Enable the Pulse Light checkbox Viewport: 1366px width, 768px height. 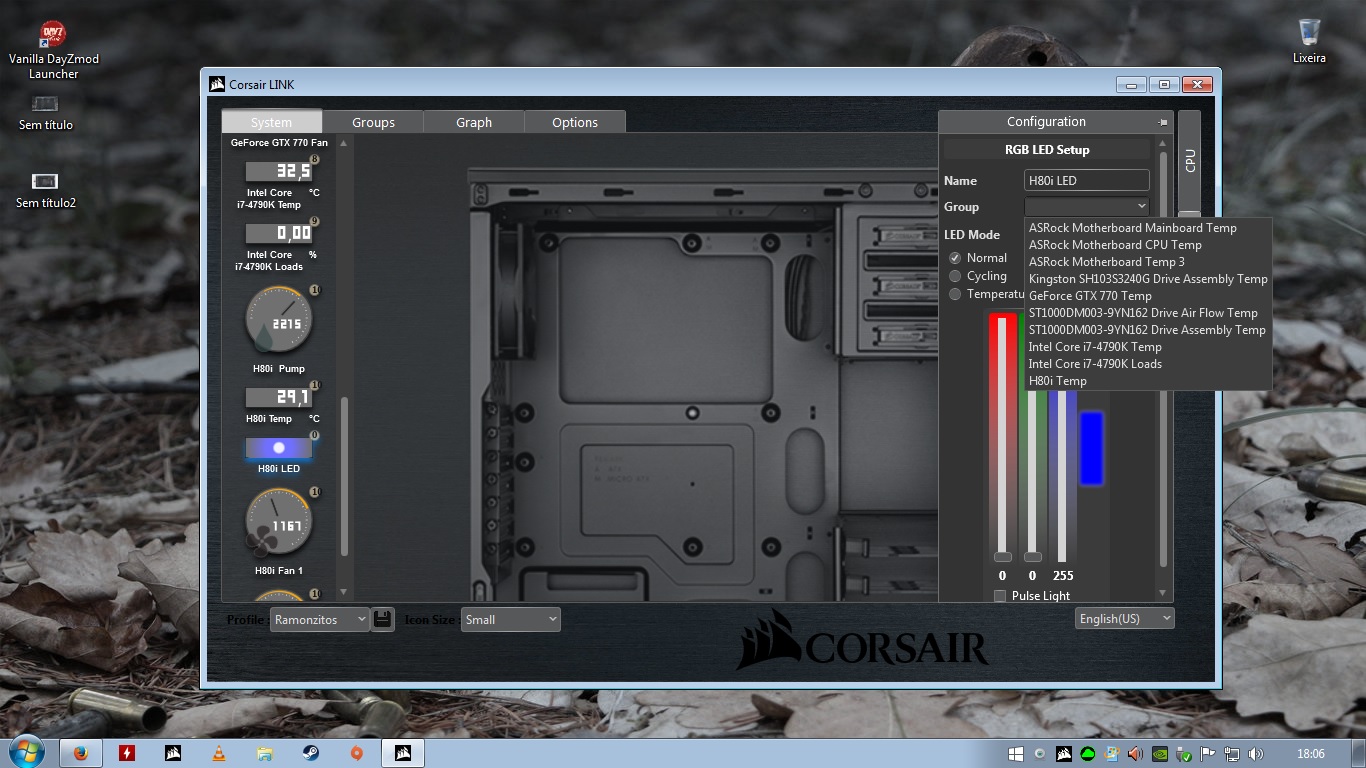click(1000, 596)
